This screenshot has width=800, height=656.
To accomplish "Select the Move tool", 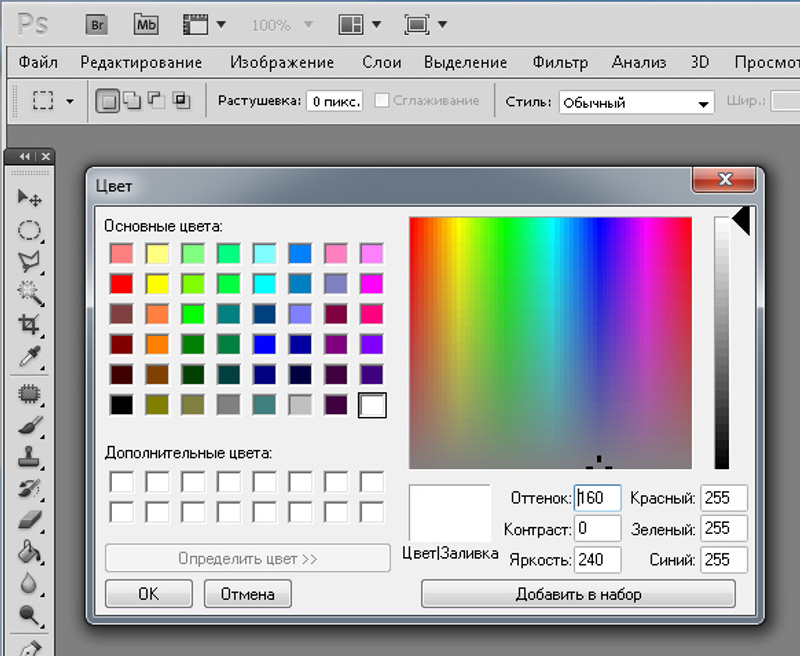I will [30, 198].
